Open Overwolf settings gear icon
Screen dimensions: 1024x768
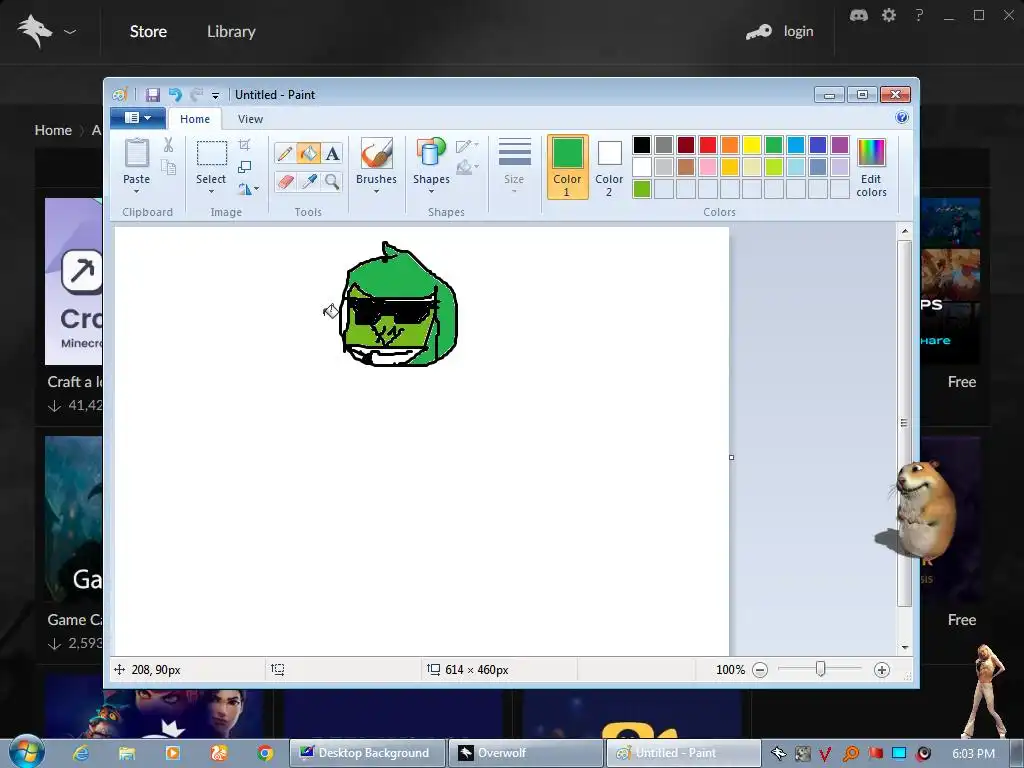[x=889, y=15]
